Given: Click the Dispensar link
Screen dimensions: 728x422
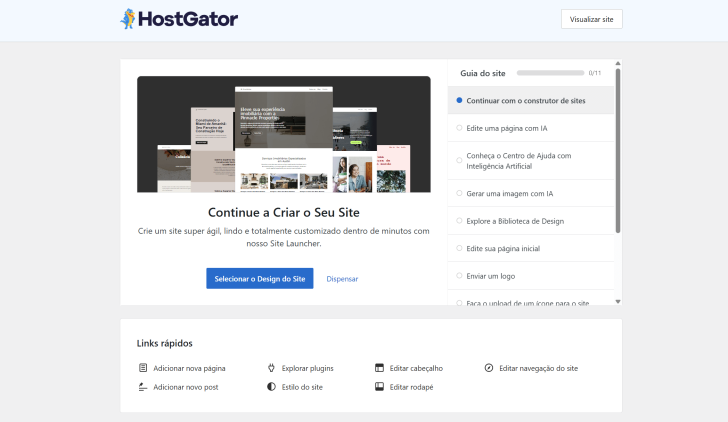Looking at the screenshot, I should 342,279.
